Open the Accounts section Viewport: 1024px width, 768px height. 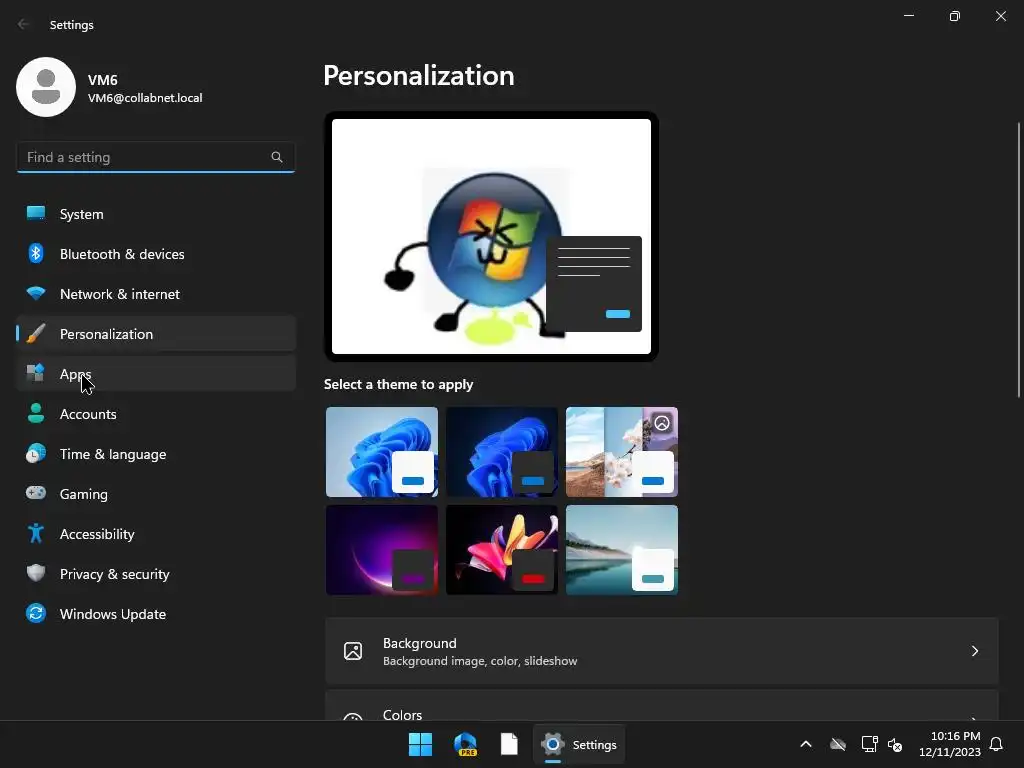point(156,414)
